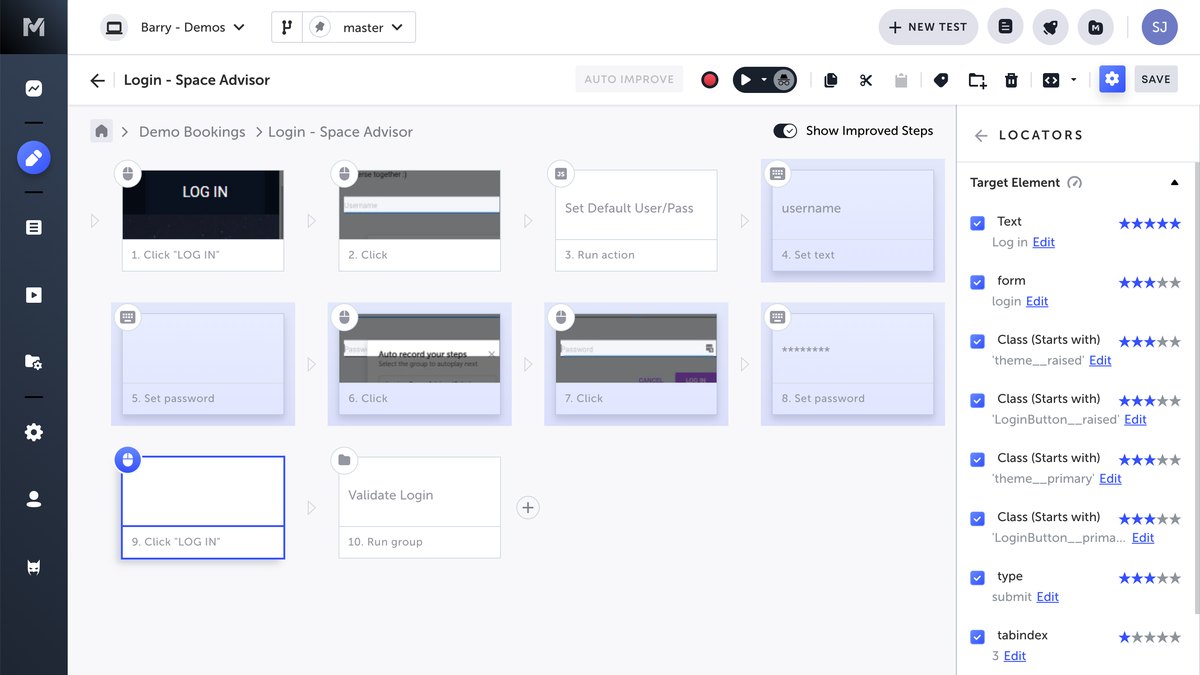Click the New Test button

coord(927,27)
